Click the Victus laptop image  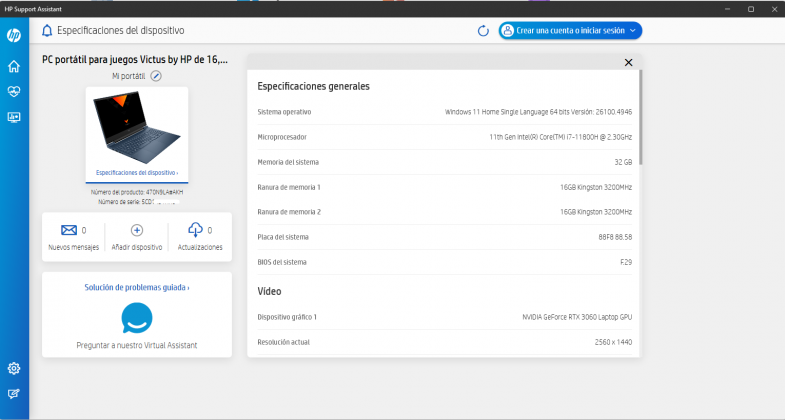click(x=137, y=127)
